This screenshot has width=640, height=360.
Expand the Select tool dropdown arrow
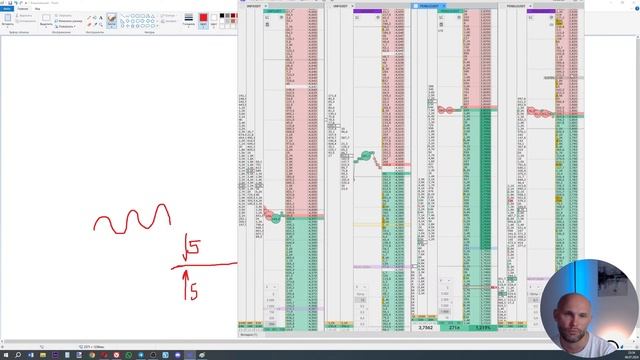click(x=46, y=27)
